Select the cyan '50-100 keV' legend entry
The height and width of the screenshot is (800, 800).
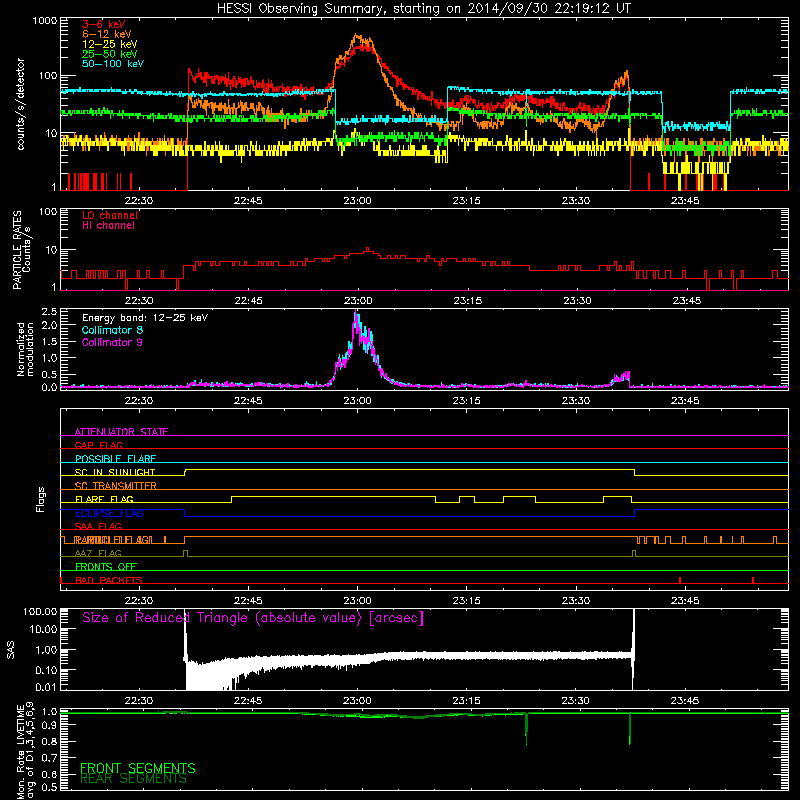click(113, 64)
